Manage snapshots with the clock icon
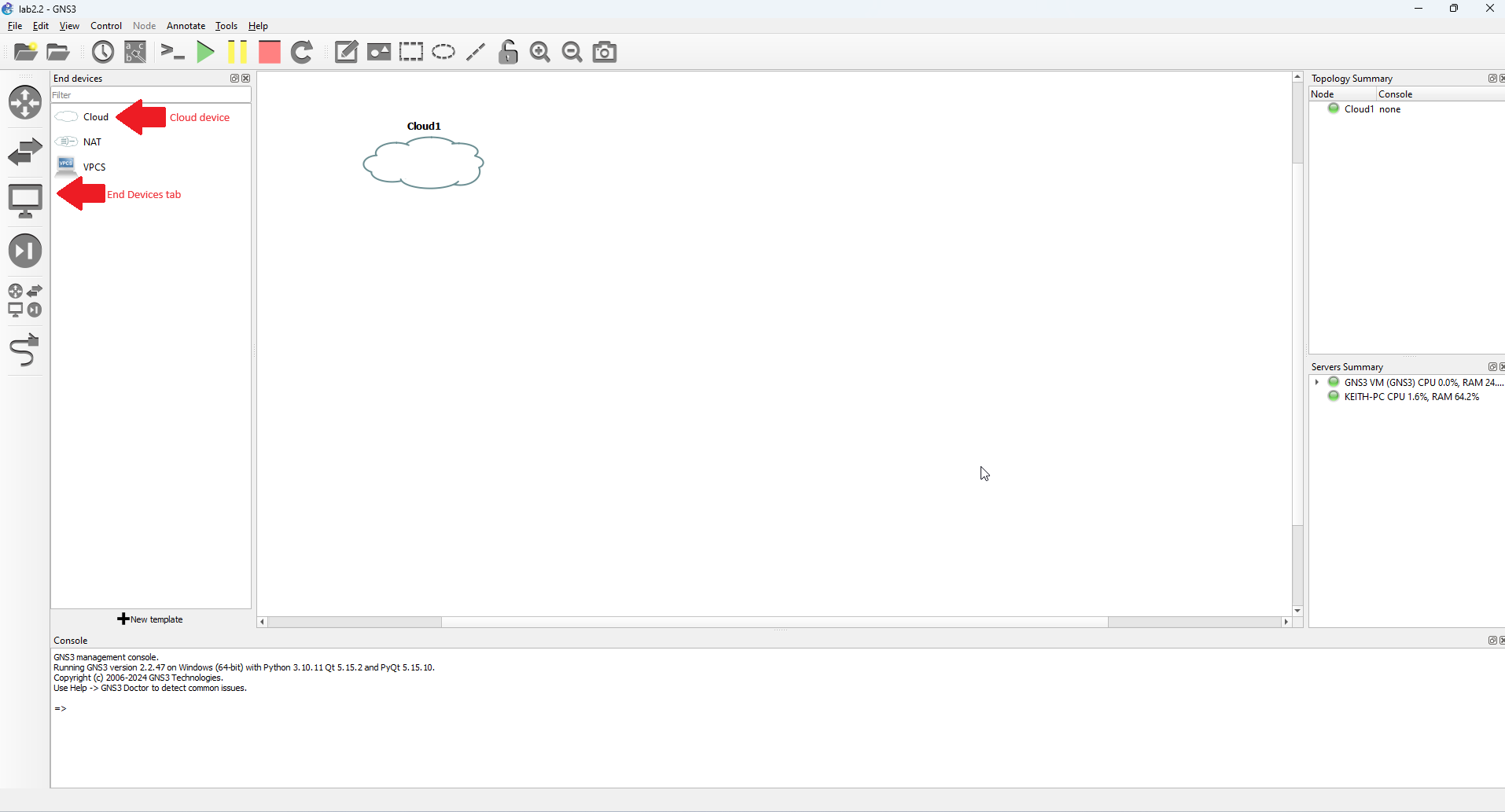Image resolution: width=1505 pixels, height=812 pixels. pos(102,52)
